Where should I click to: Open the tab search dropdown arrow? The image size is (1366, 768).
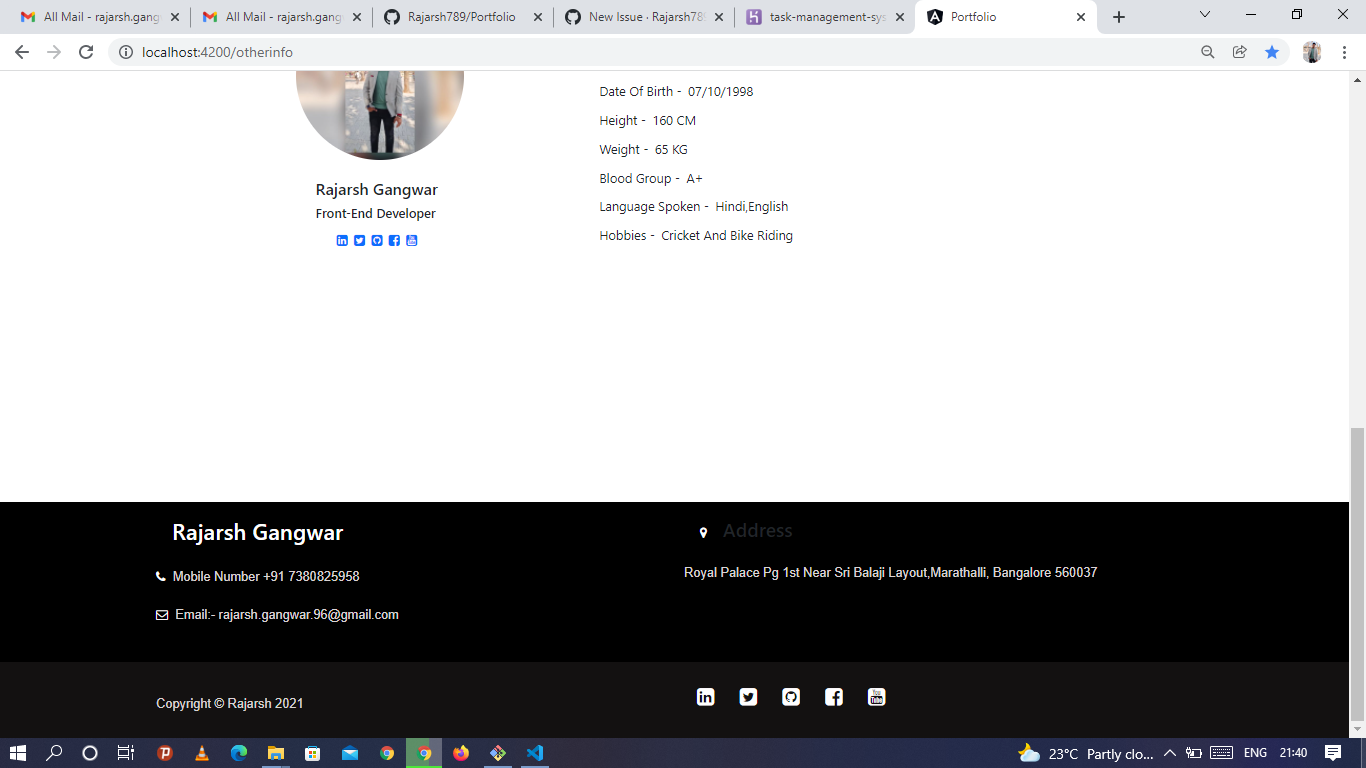point(1205,15)
